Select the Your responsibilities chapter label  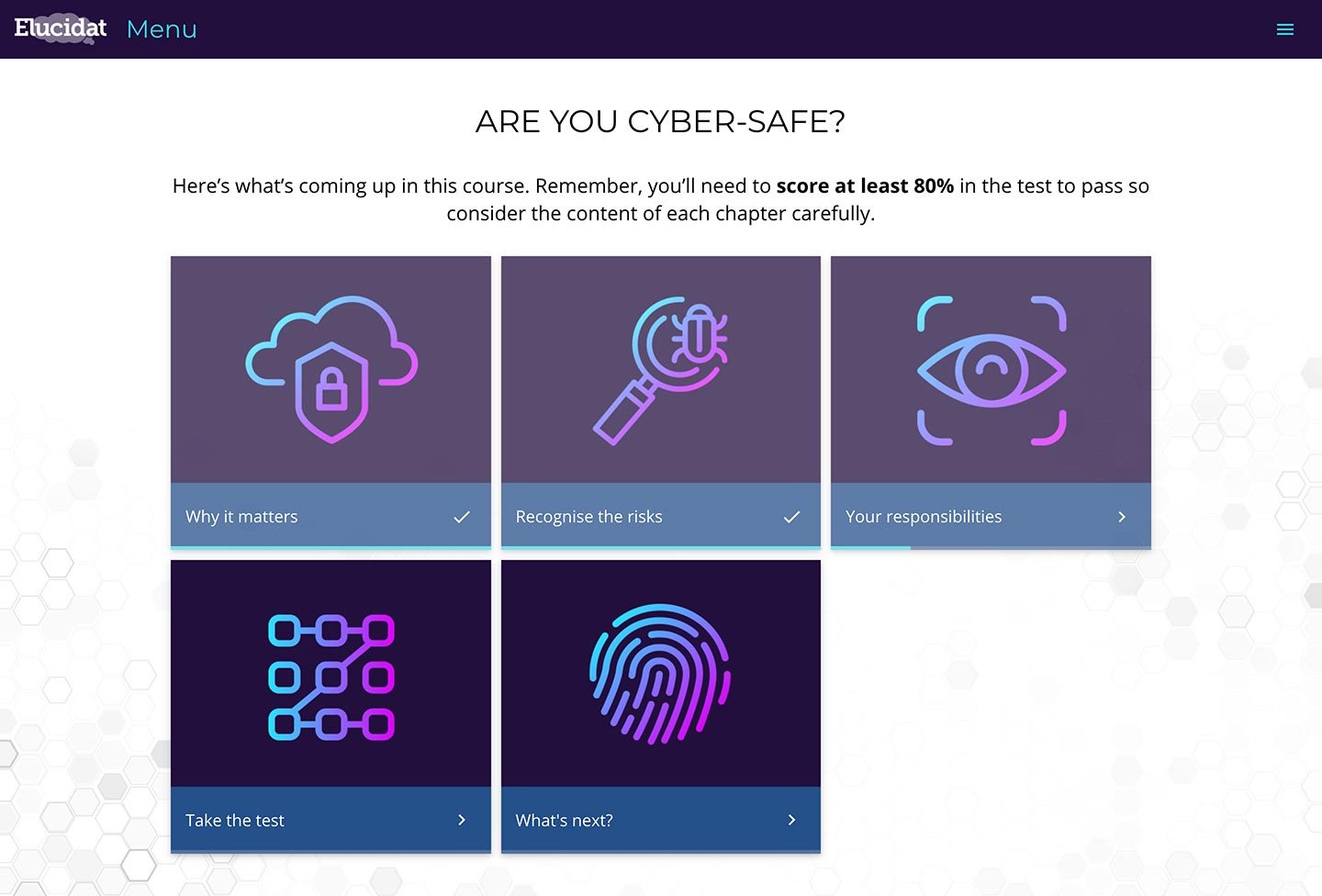click(x=924, y=517)
